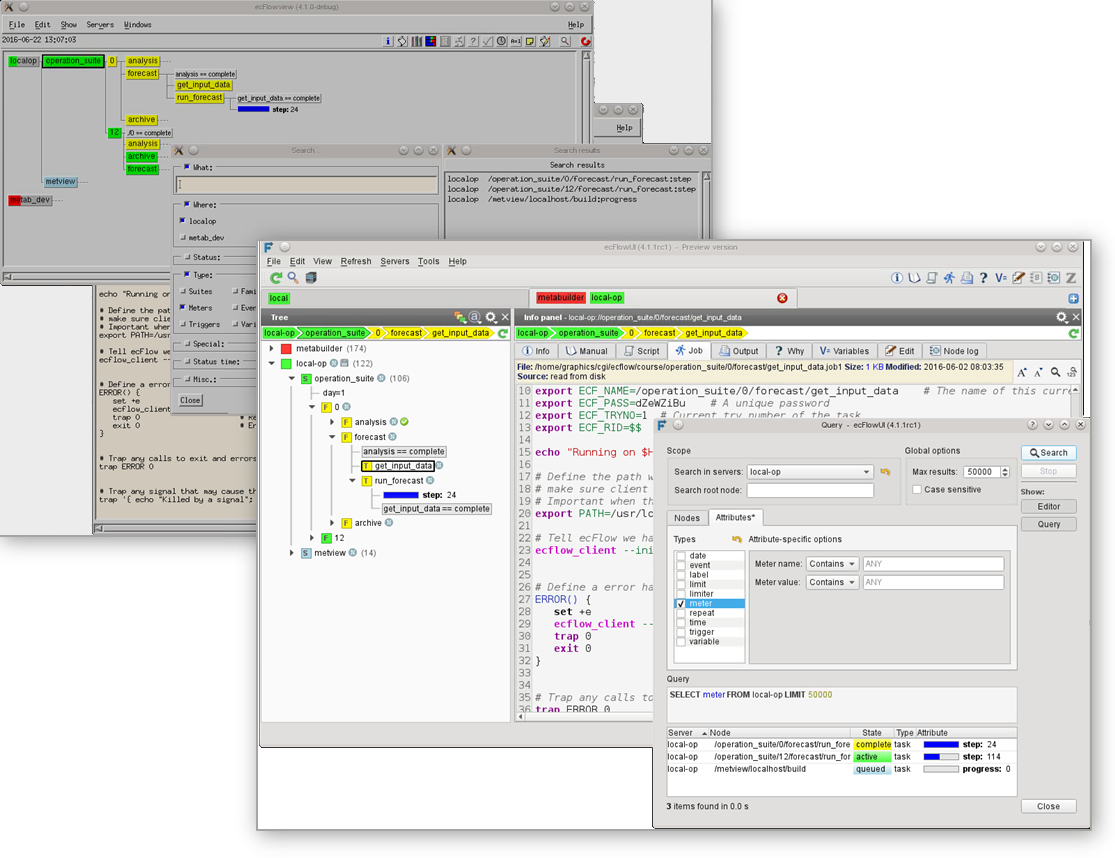Click the step meter bar under run_forecast in Tree
The image size is (1115, 858).
(400, 495)
